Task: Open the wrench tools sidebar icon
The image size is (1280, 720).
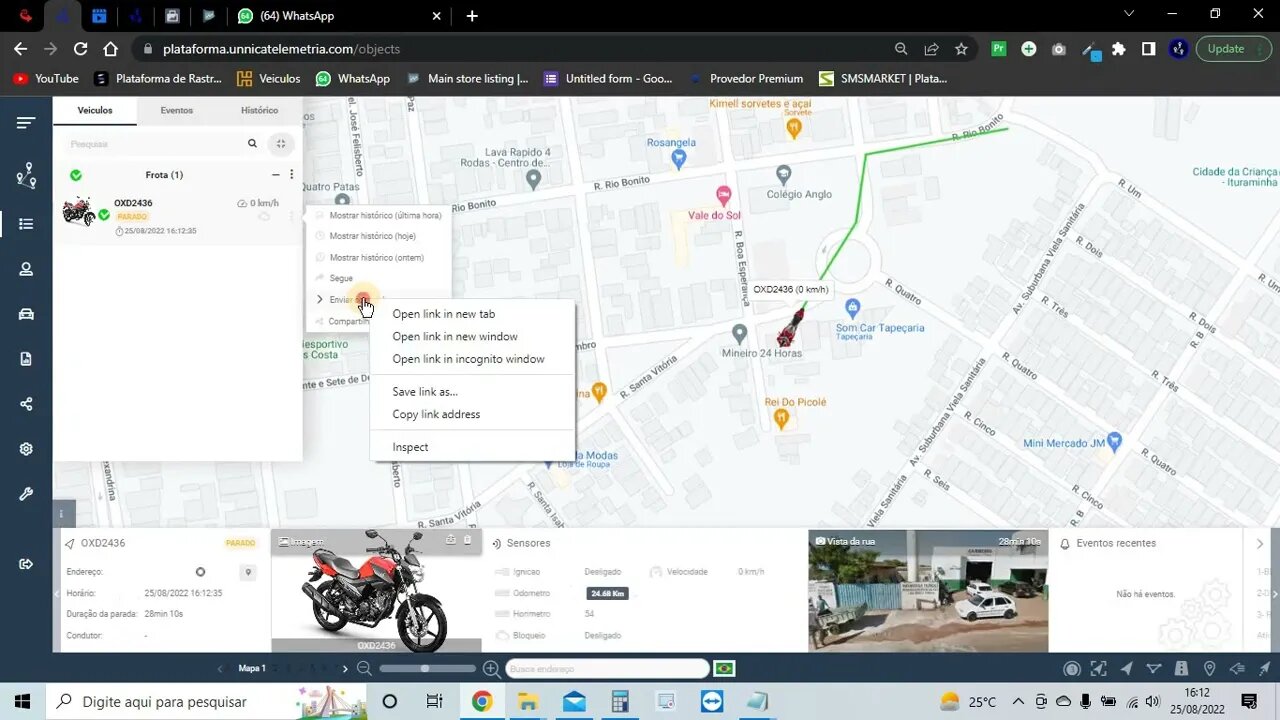Action: pyautogui.click(x=26, y=494)
